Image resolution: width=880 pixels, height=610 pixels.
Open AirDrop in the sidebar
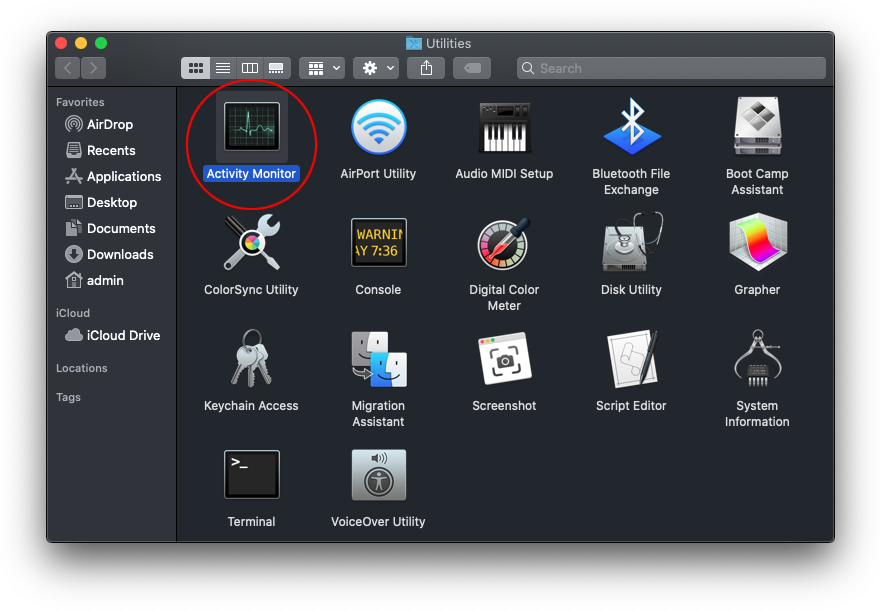pos(99,124)
